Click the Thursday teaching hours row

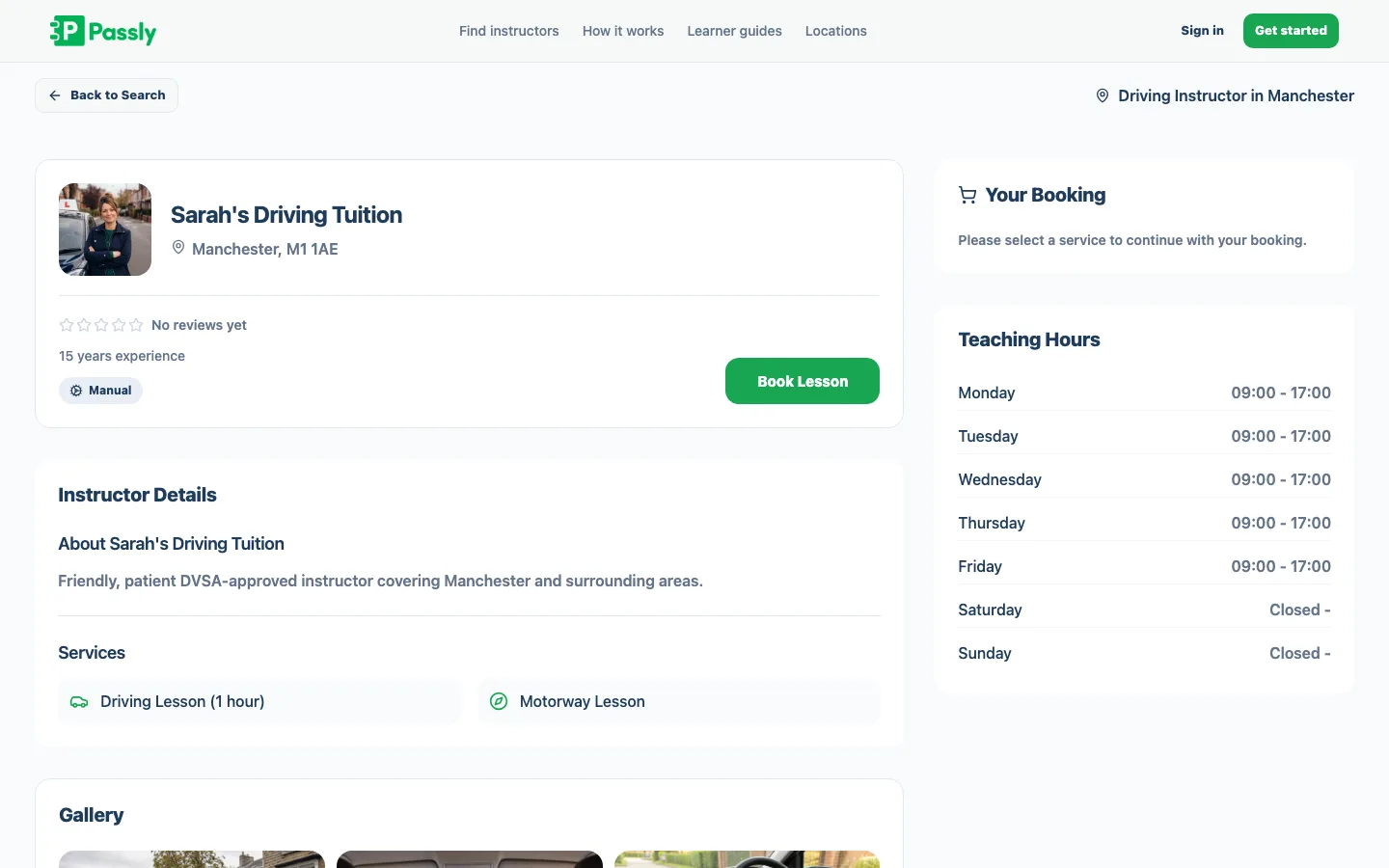pos(1145,523)
